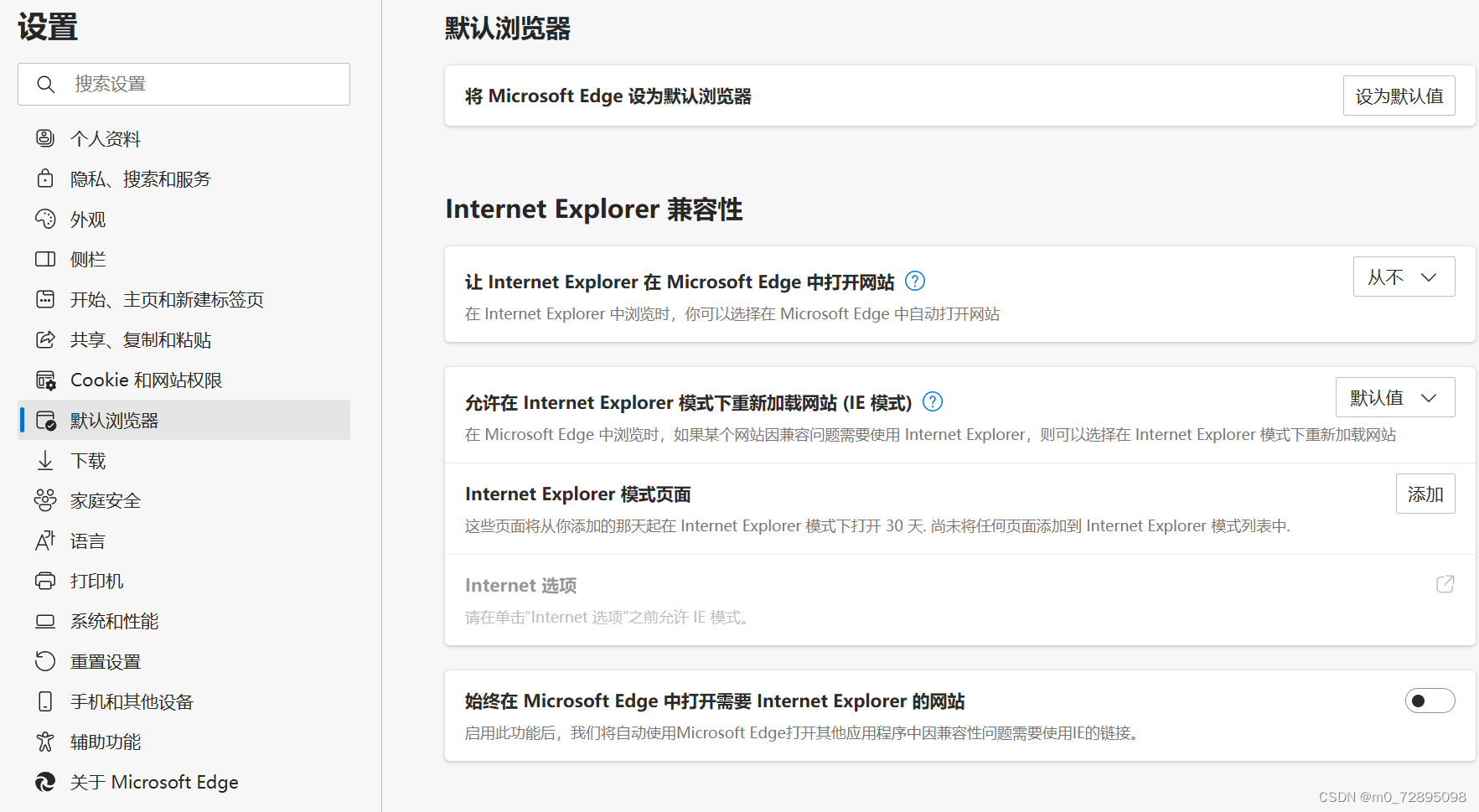Open 个人资料 settings page

(x=184, y=138)
